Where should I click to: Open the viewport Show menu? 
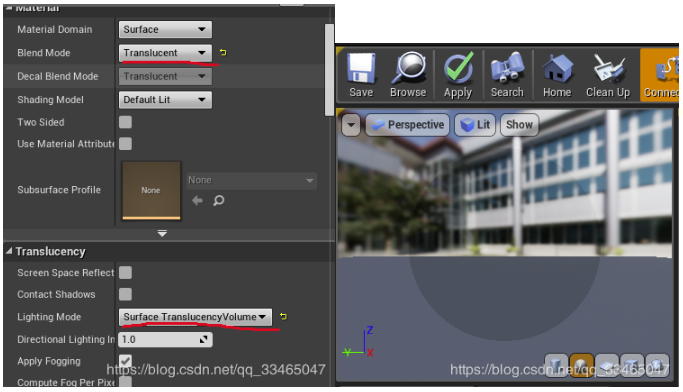pyautogui.click(x=519, y=125)
